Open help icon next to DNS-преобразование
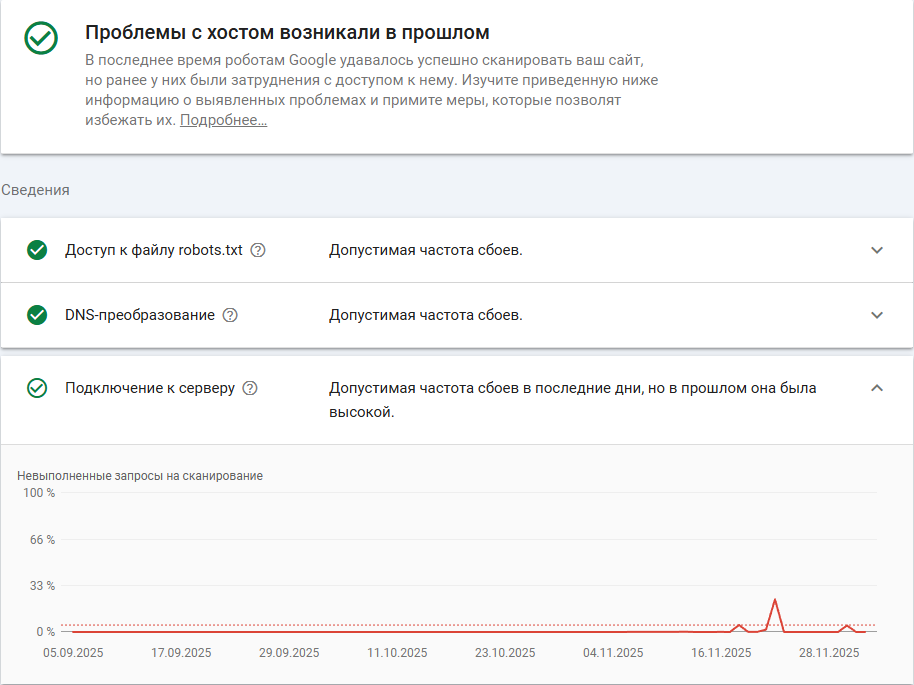Viewport: 914px width, 685px height. click(230, 315)
